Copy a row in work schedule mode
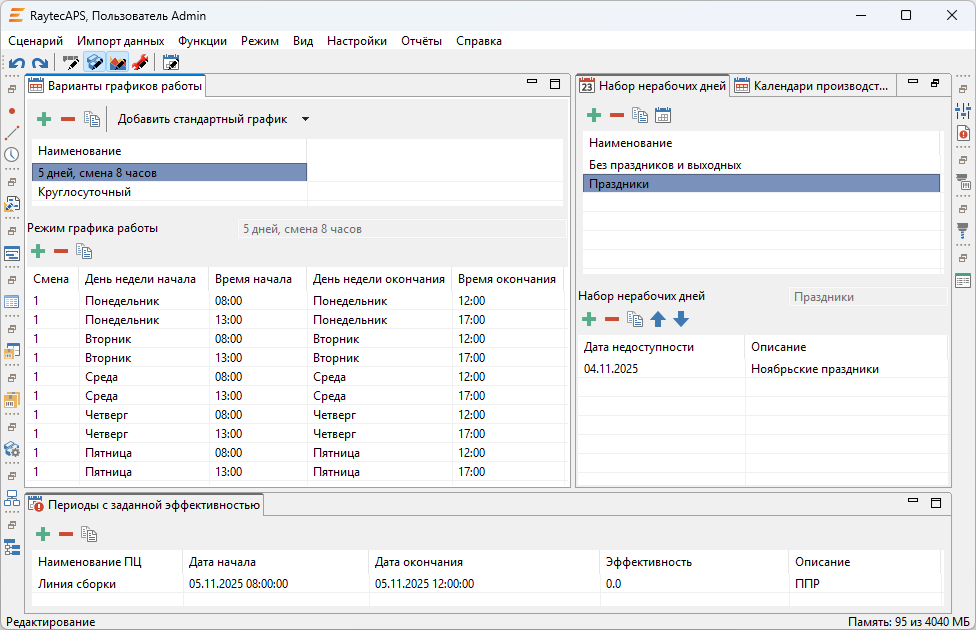Screen dimensions: 976x630 (x=84, y=252)
